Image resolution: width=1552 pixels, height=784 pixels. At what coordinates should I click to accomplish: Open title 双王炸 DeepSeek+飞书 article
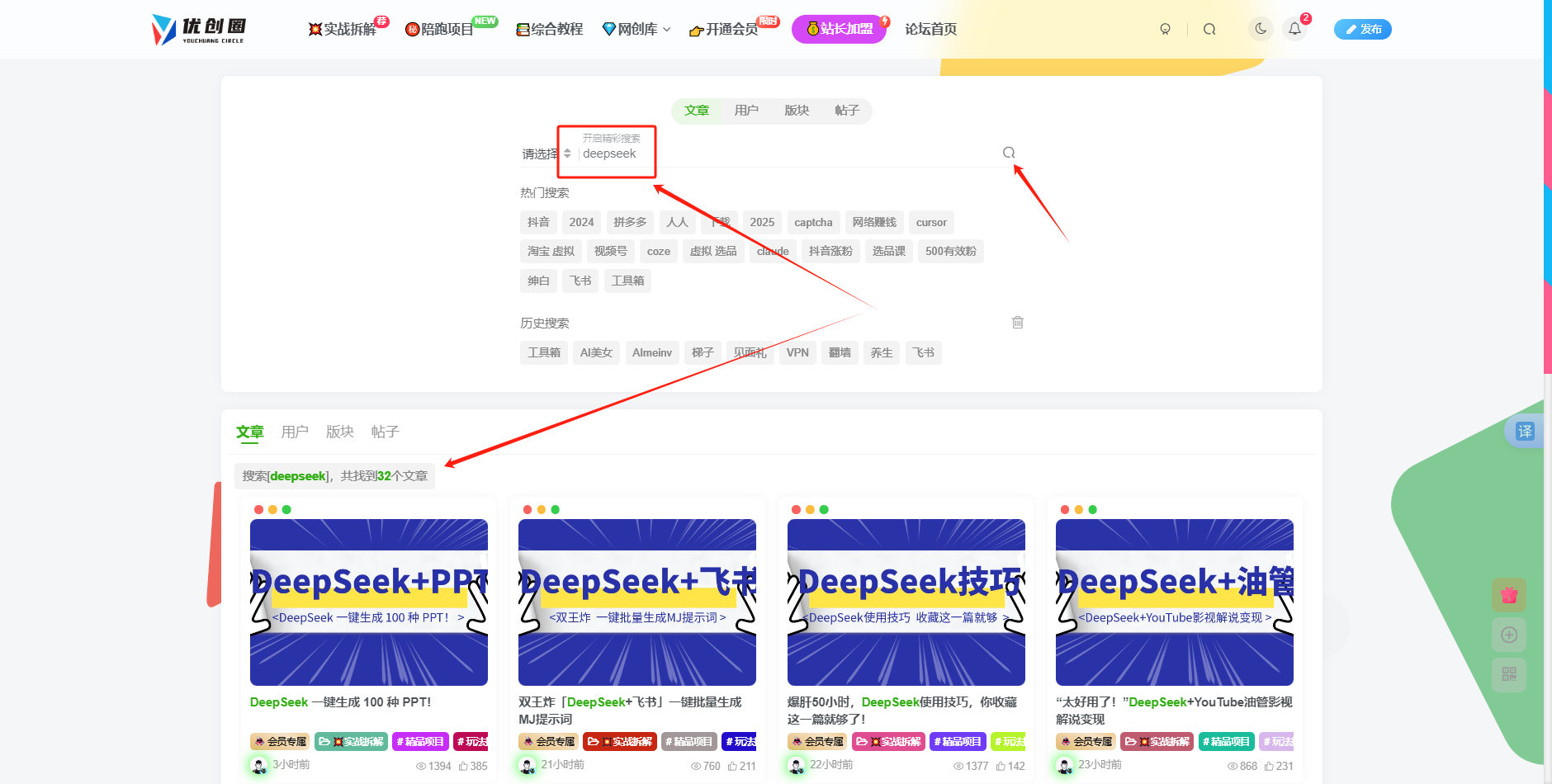631,711
